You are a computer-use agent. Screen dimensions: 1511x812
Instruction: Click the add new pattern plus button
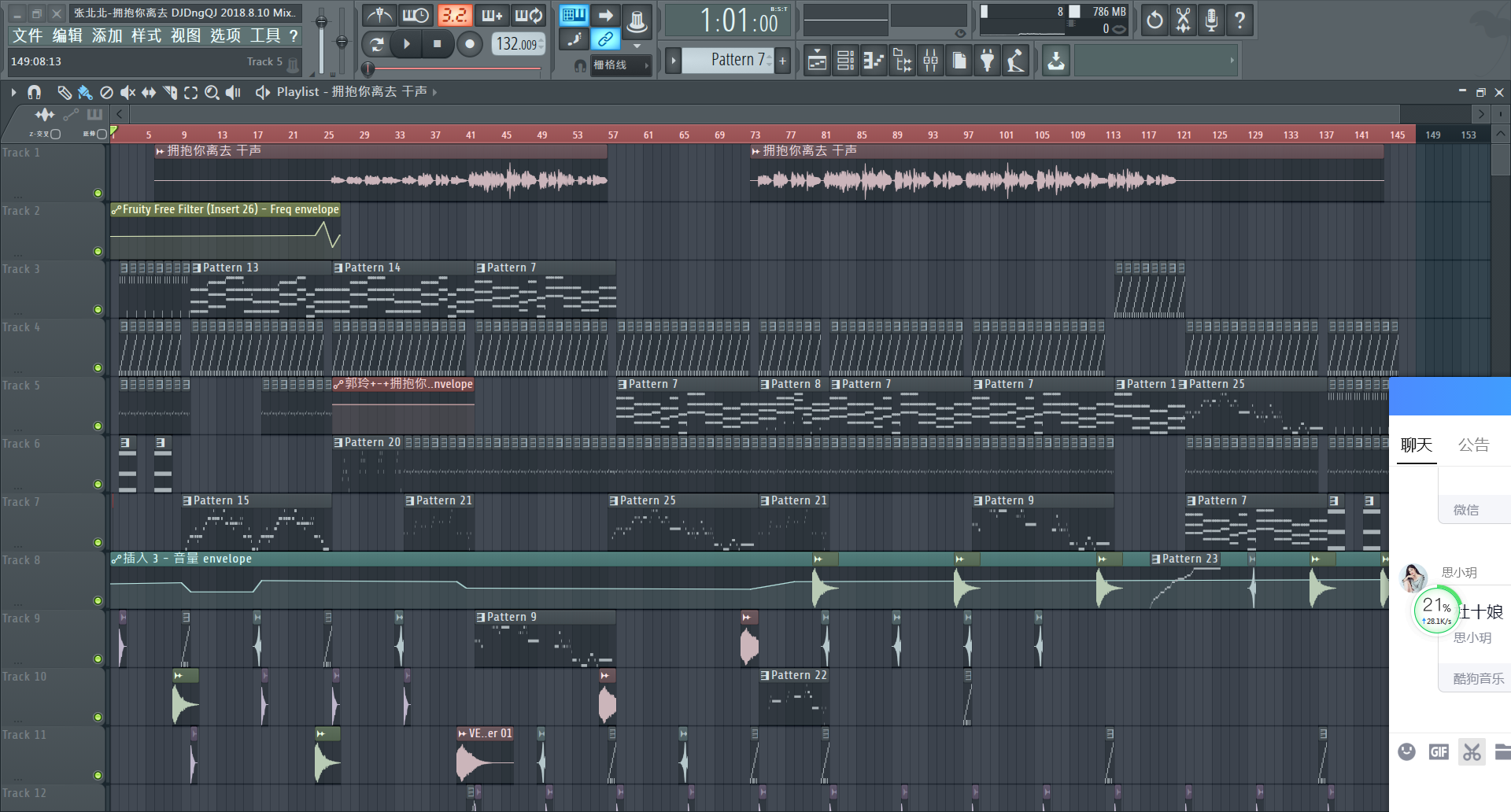pyautogui.click(x=782, y=61)
